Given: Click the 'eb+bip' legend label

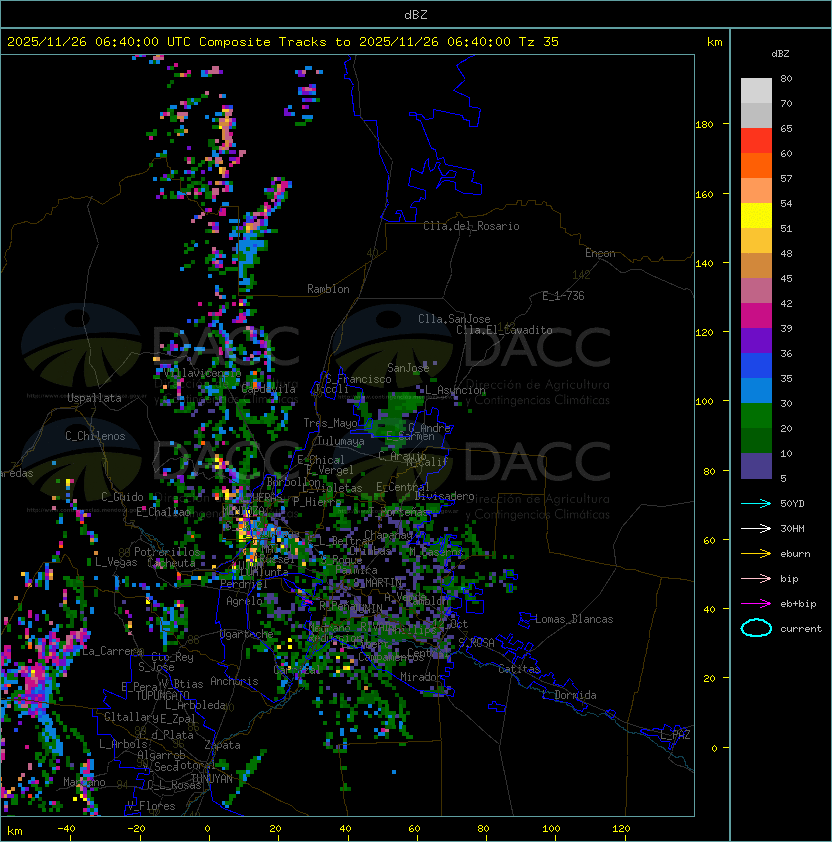Looking at the screenshot, I should point(798,604).
